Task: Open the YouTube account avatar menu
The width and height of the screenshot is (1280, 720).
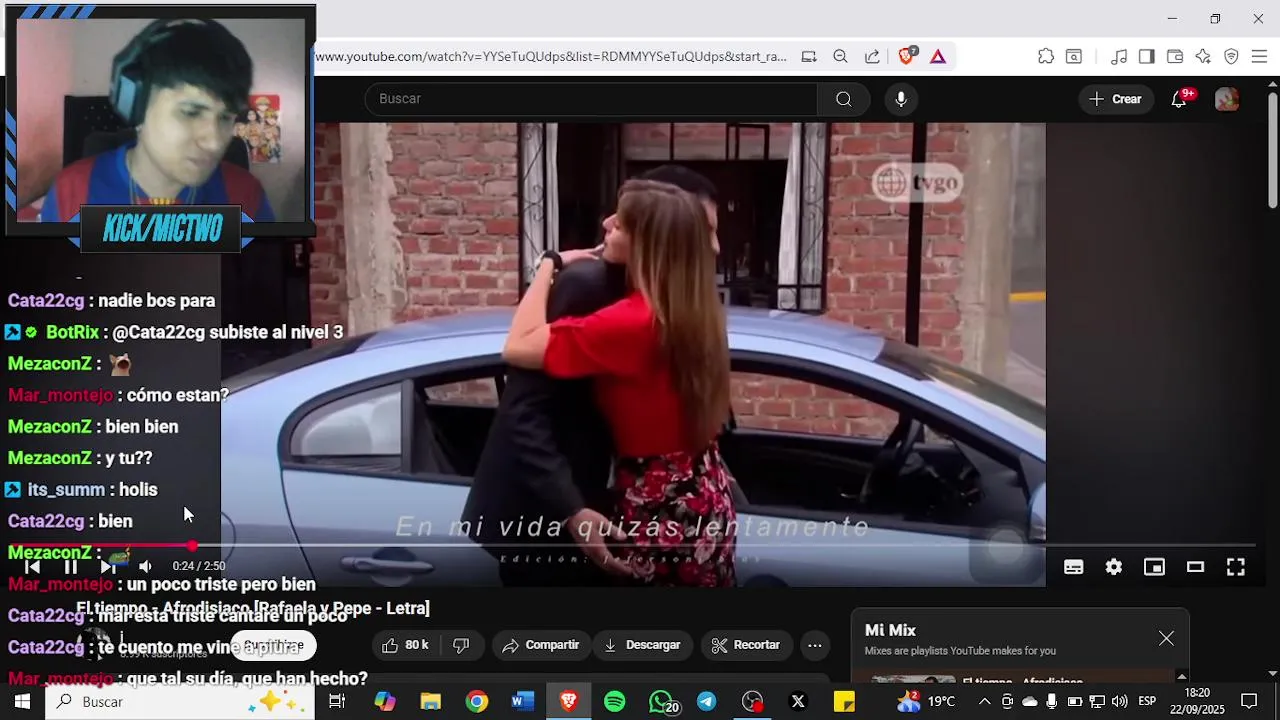Action: click(1227, 99)
